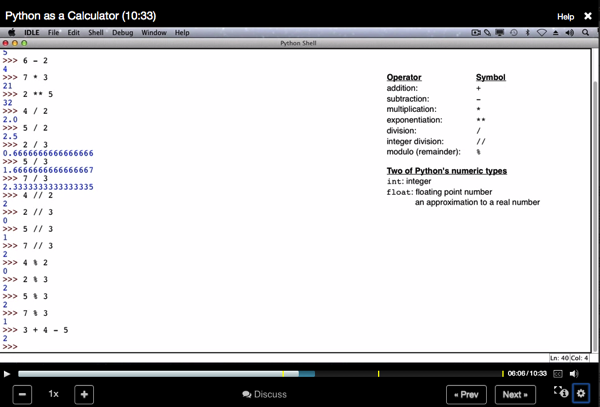The image size is (600, 407).
Task: Open the player settings gear
Action: coord(581,393)
